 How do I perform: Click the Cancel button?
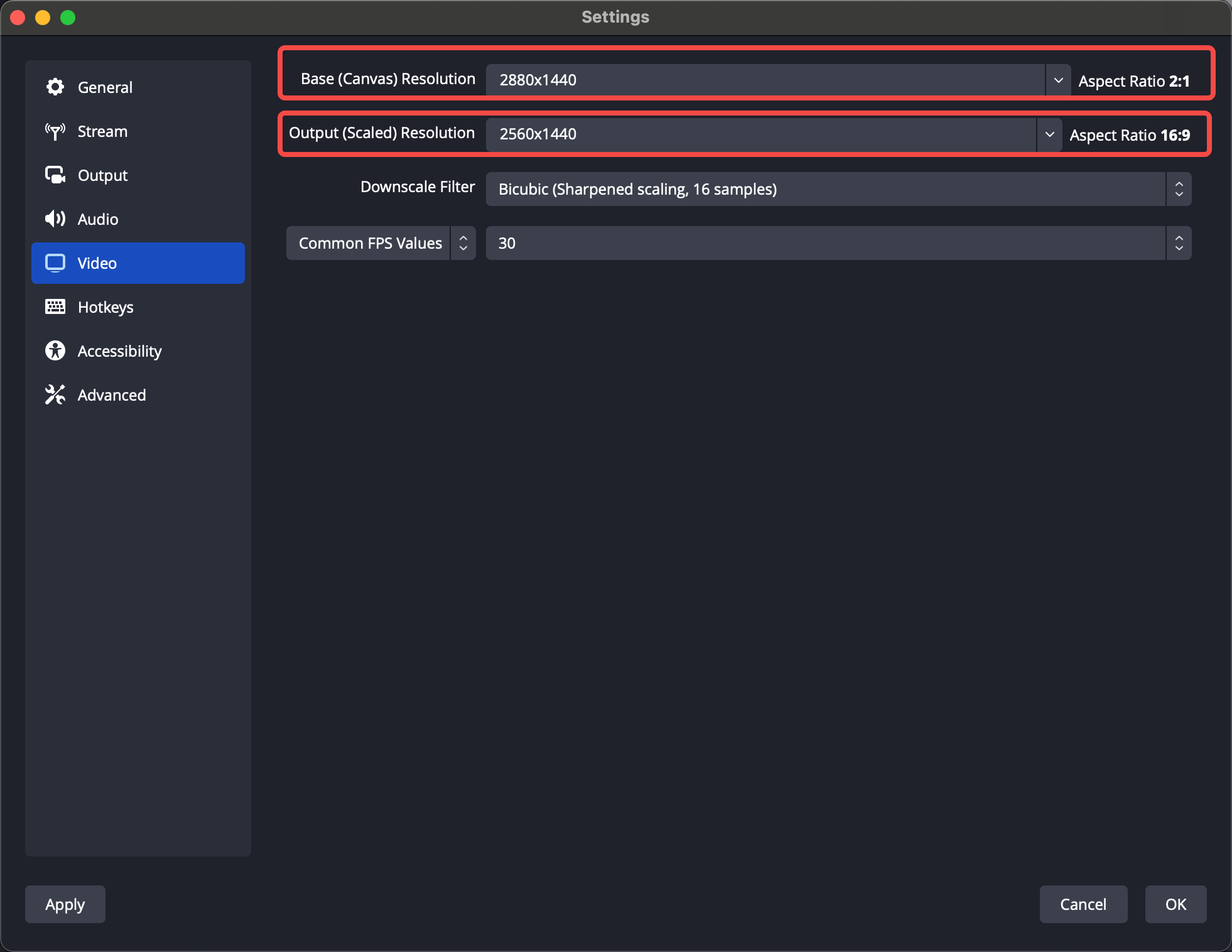(1083, 904)
